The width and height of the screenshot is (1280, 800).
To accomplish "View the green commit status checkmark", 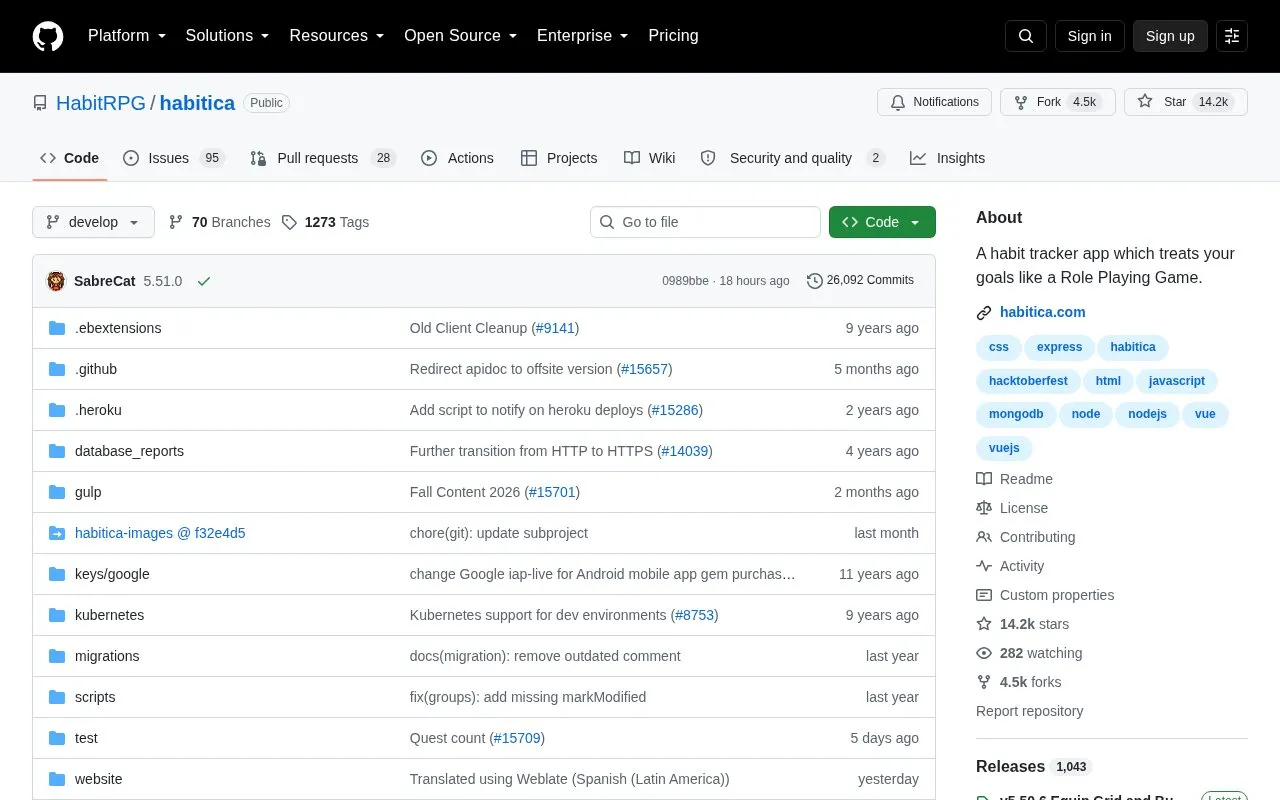I will click(x=204, y=281).
